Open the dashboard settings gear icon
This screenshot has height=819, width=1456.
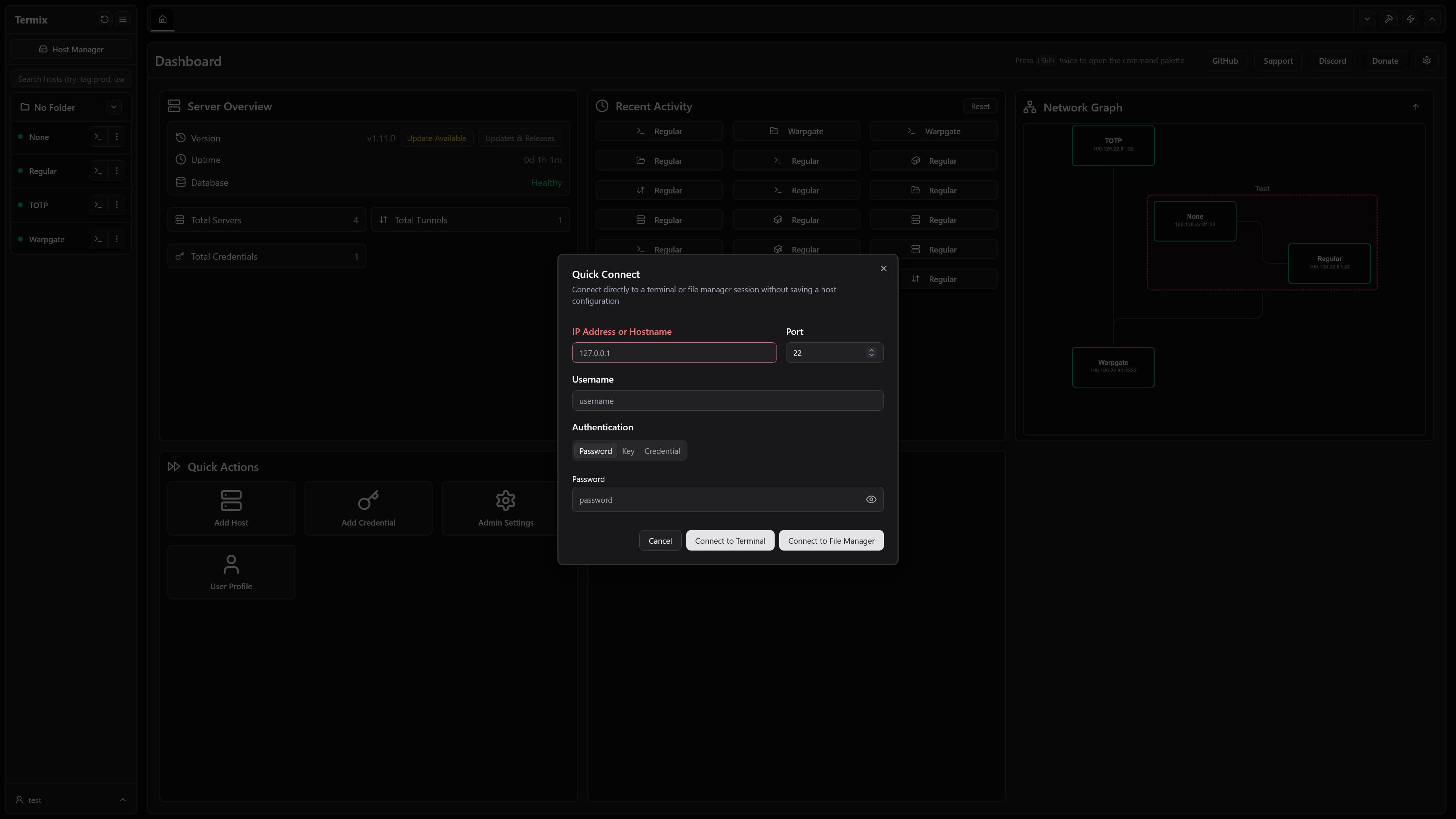(x=1427, y=61)
